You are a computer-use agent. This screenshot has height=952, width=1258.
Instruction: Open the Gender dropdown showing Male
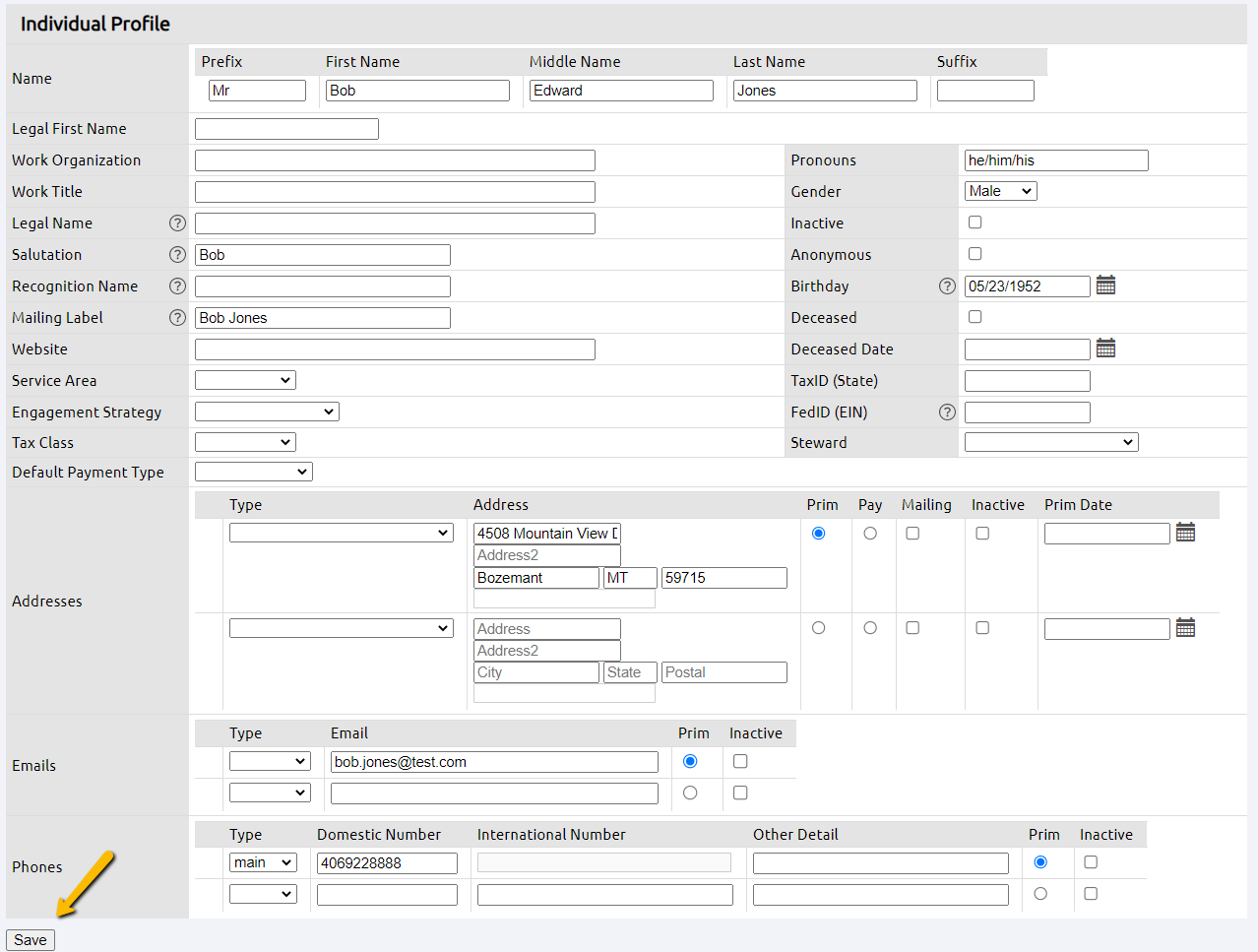1001,191
